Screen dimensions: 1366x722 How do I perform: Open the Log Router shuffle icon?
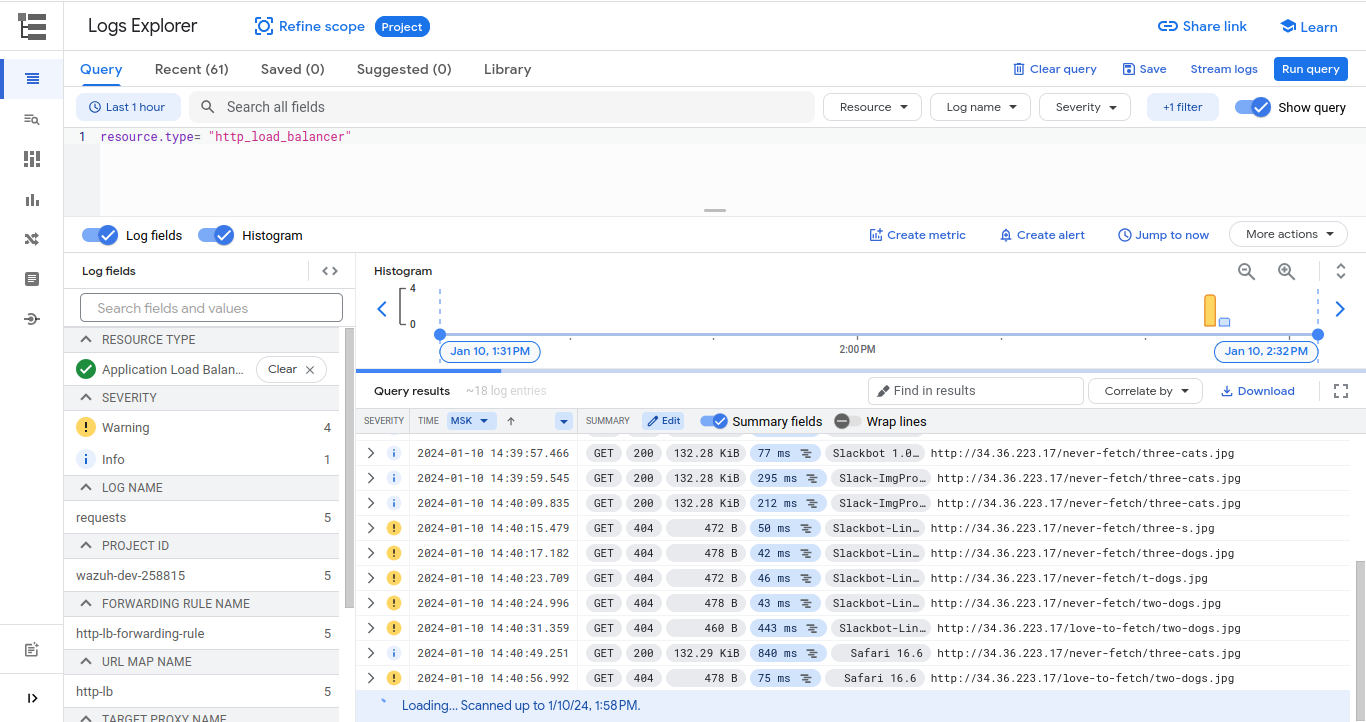pos(32,239)
